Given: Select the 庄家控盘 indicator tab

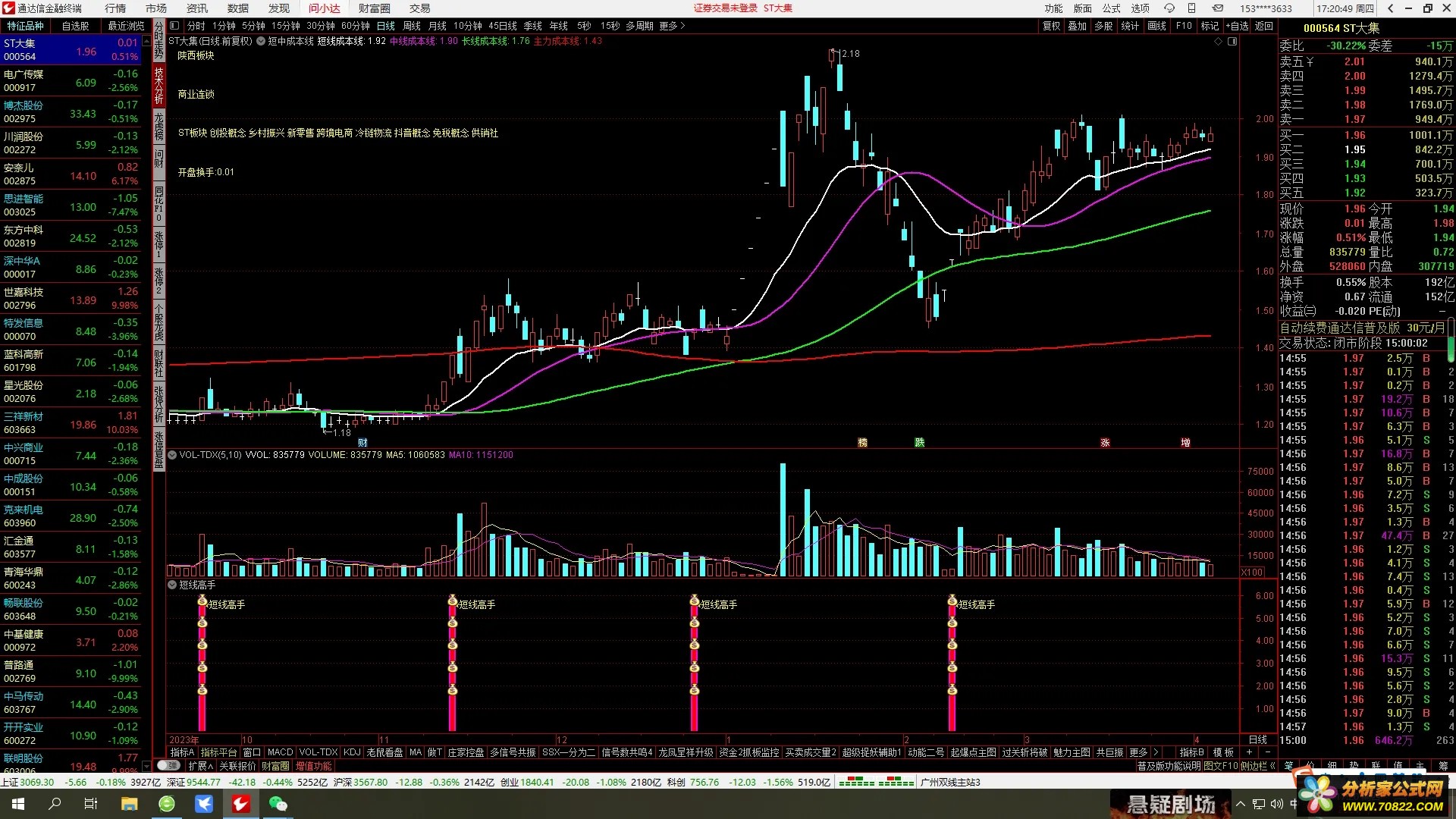Looking at the screenshot, I should (x=466, y=752).
